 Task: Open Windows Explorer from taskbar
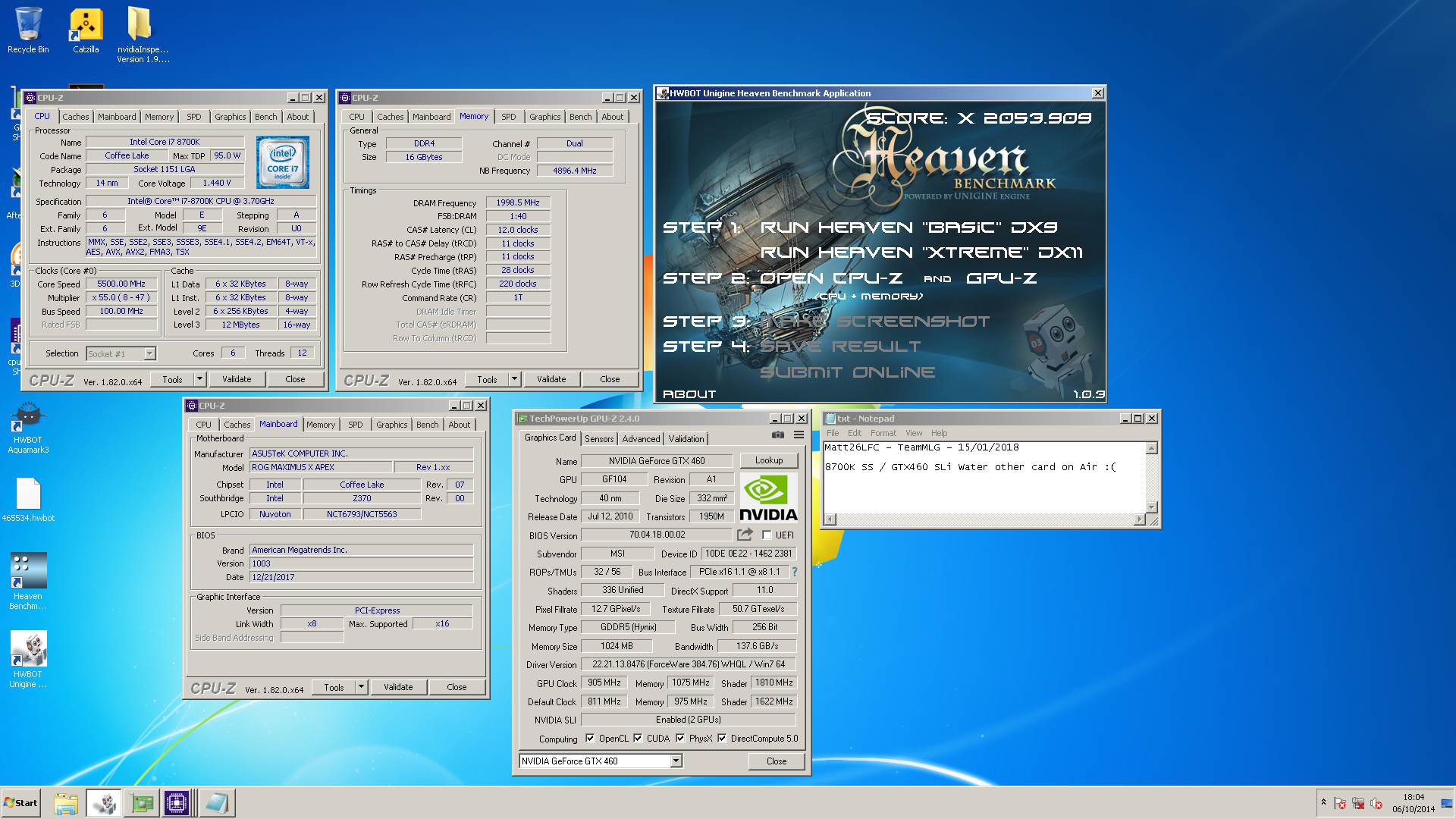66,803
